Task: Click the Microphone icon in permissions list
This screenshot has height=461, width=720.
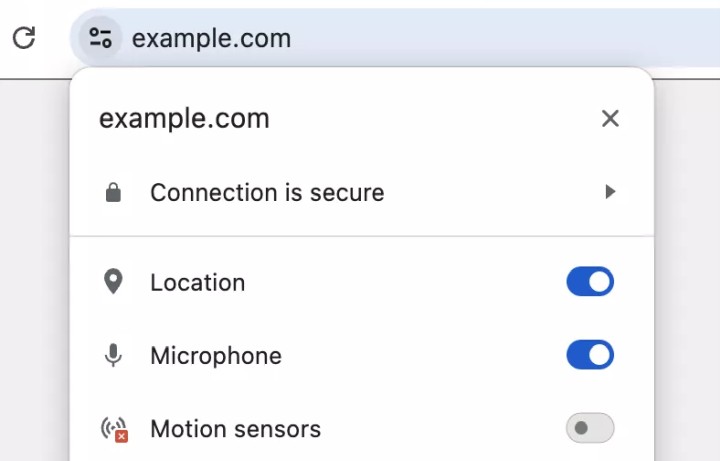Action: [x=113, y=355]
